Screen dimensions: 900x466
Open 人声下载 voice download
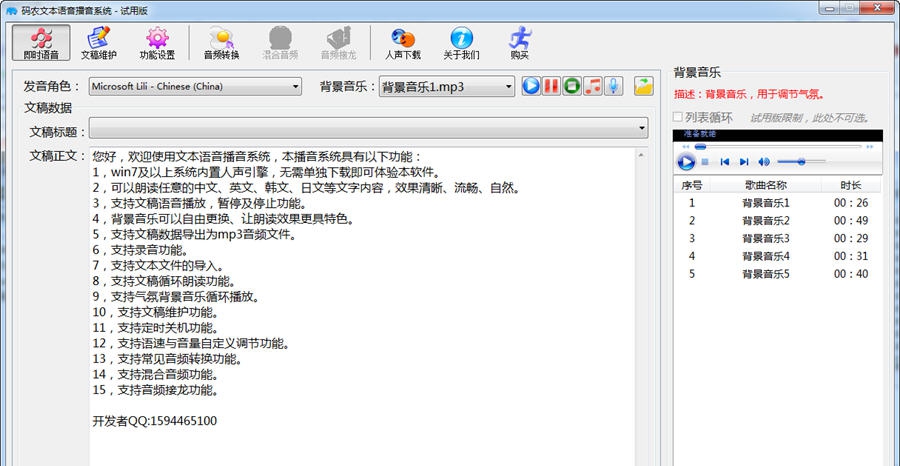(403, 42)
